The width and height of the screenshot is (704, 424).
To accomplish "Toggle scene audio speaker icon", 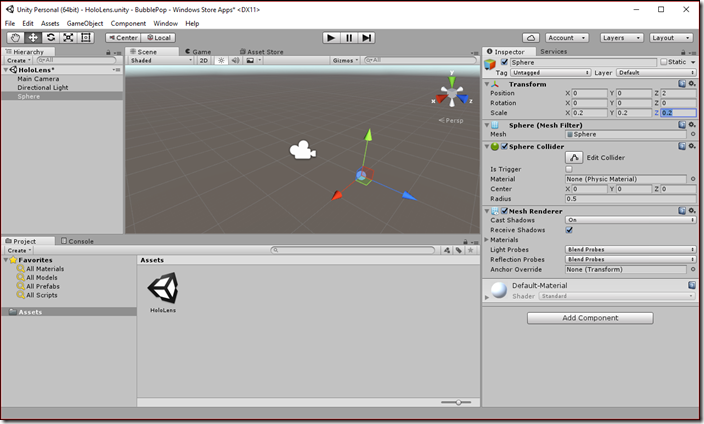I will coord(235,60).
